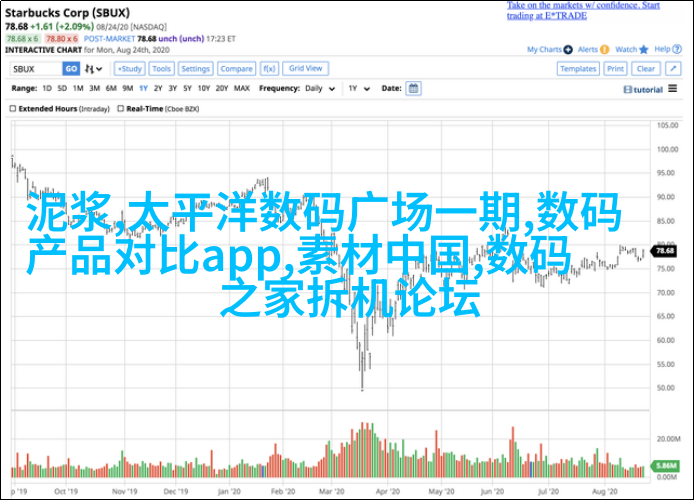
Task: Open the My Charts link
Action: point(544,50)
